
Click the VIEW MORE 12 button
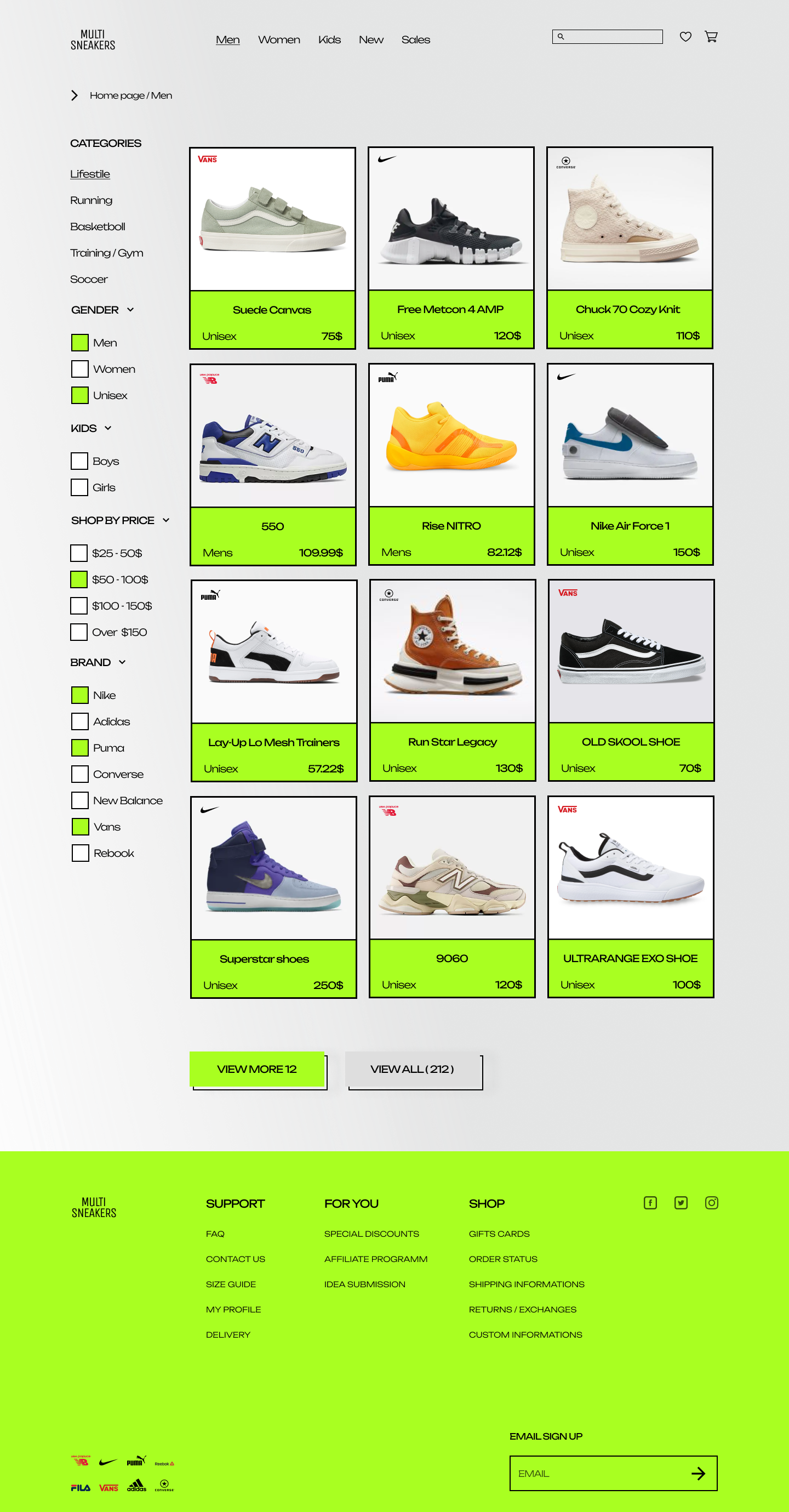257,1069
